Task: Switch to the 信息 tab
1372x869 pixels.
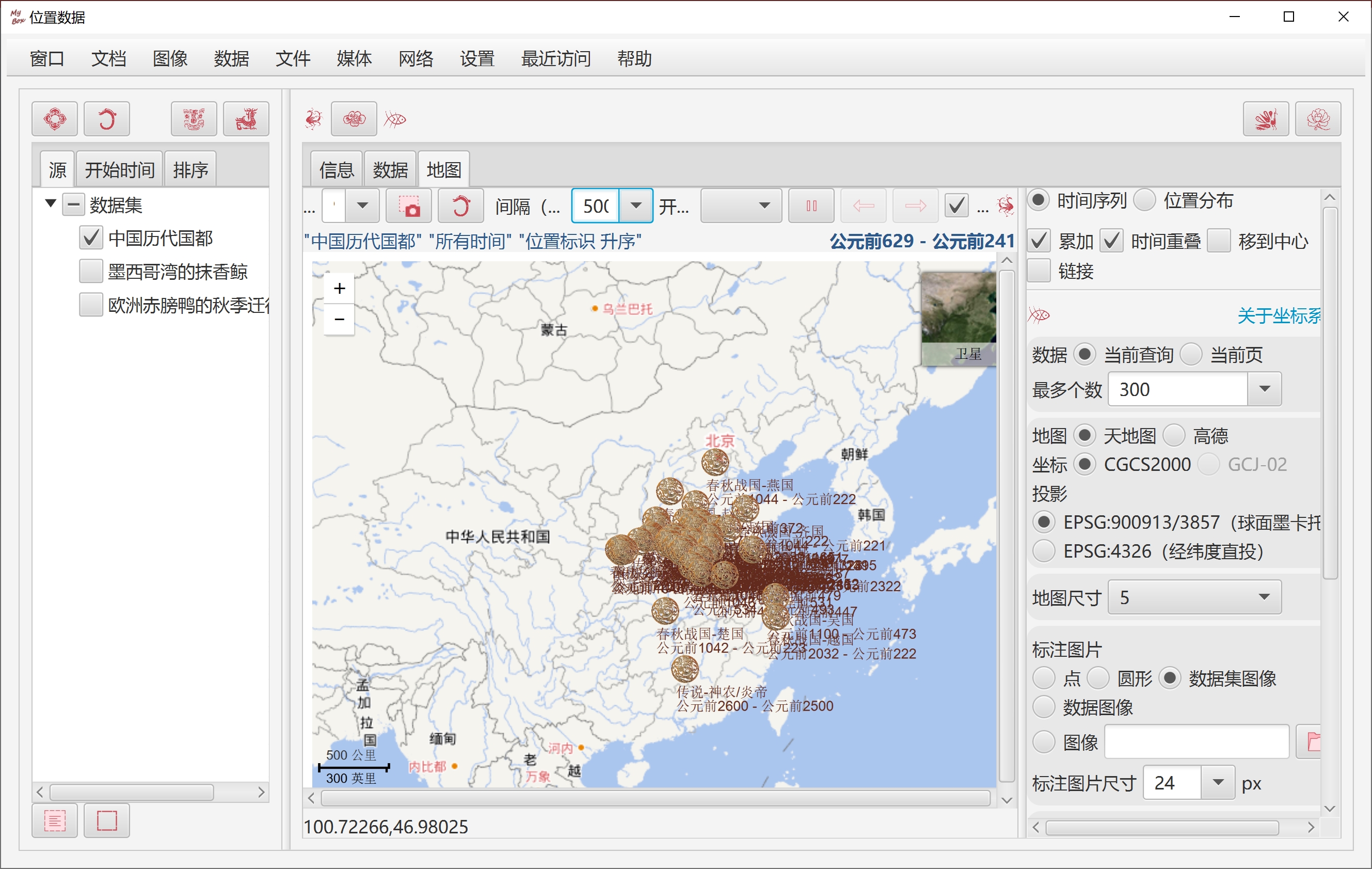Action: [x=336, y=169]
